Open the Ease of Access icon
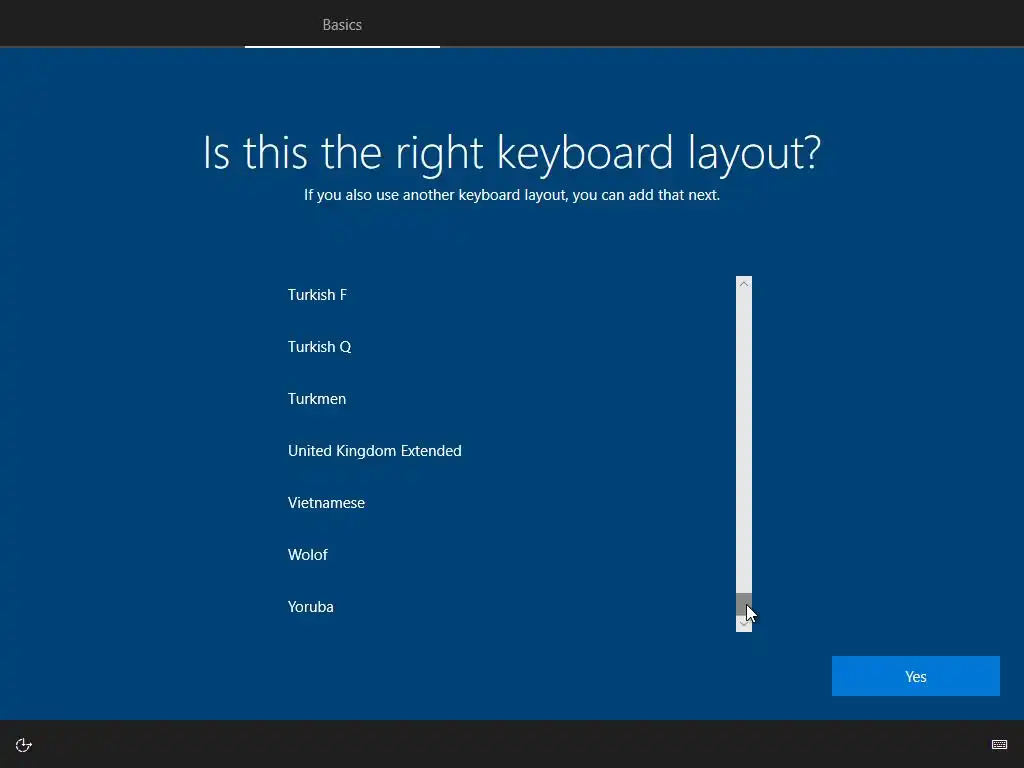 coord(24,745)
